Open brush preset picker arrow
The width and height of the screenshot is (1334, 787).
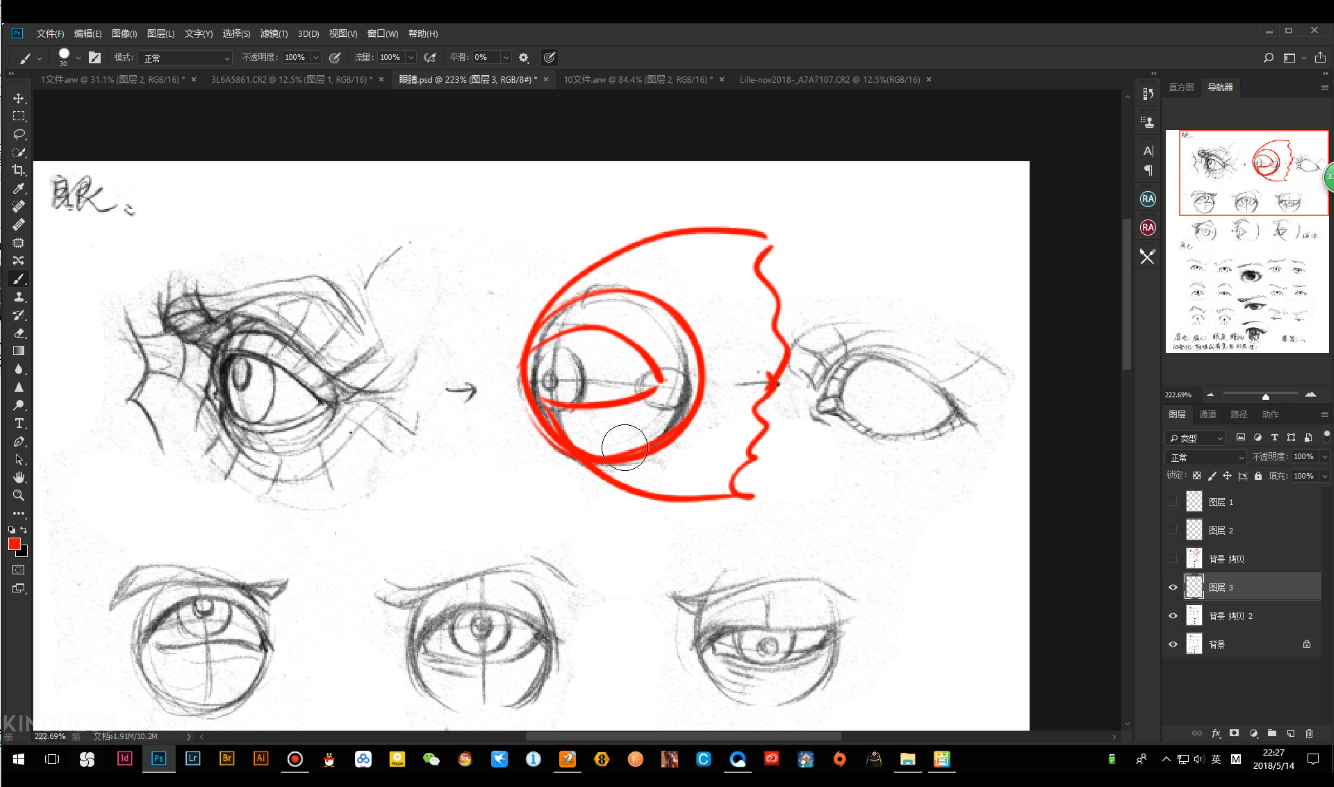point(78,58)
